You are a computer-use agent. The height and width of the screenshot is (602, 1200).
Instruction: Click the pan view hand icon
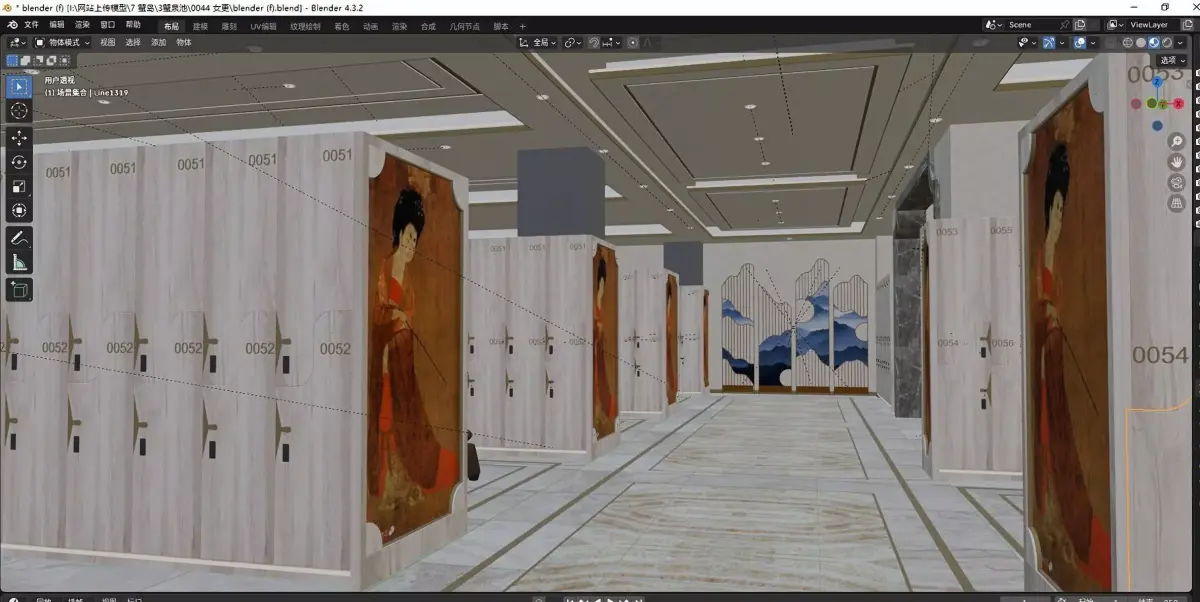point(1177,162)
